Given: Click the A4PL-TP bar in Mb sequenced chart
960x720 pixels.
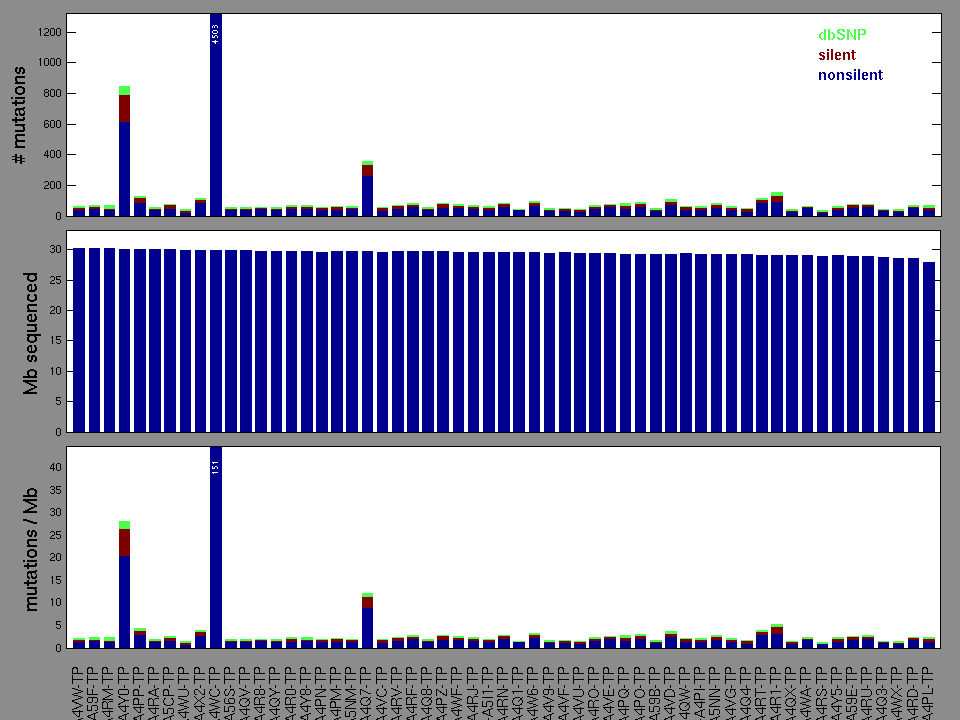Looking at the screenshot, I should click(x=930, y=350).
